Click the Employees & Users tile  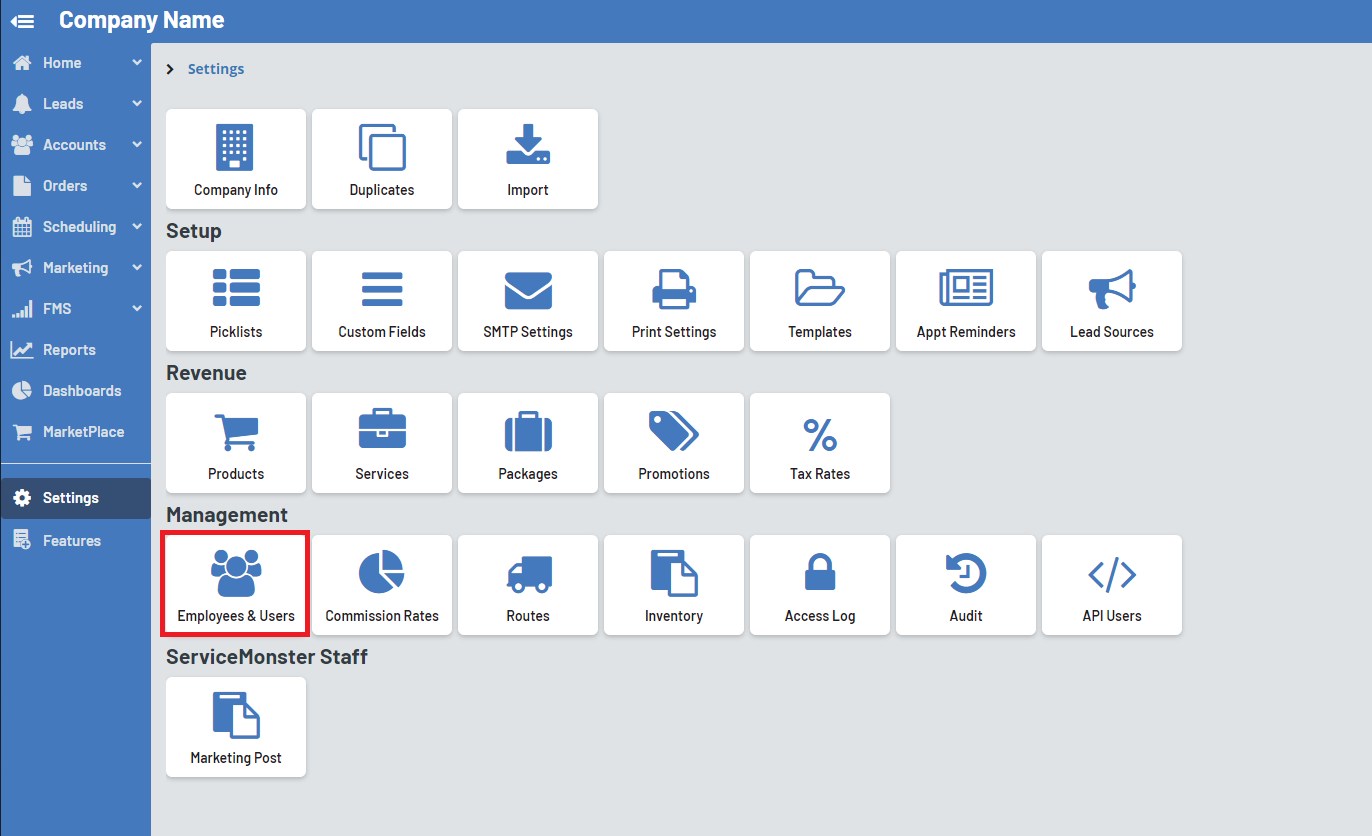point(236,585)
